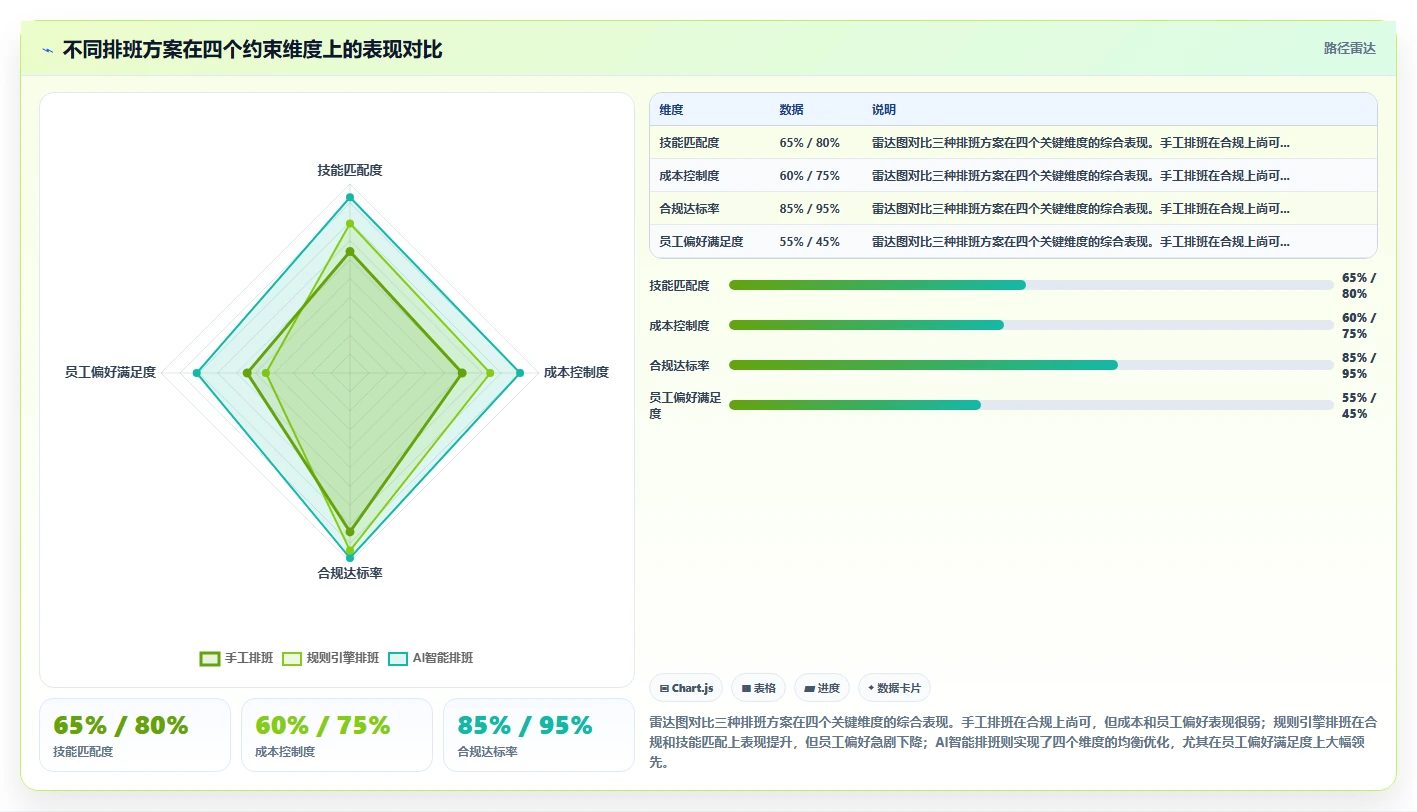Click AI智能排班 data point on 技能匹配度 axis
This screenshot has width=1417, height=812.
(350, 197)
